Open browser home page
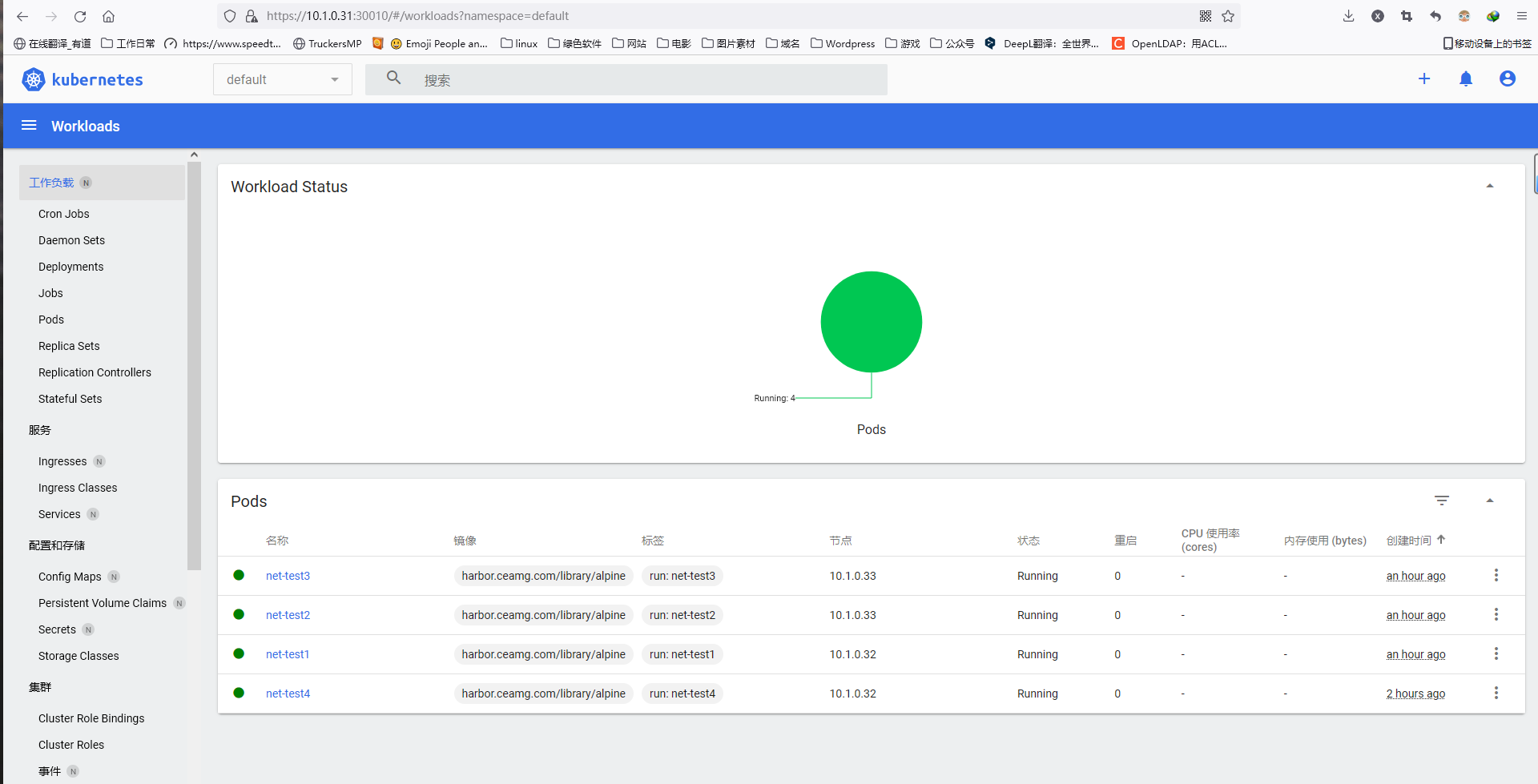The width and height of the screenshot is (1538, 784). [109, 16]
